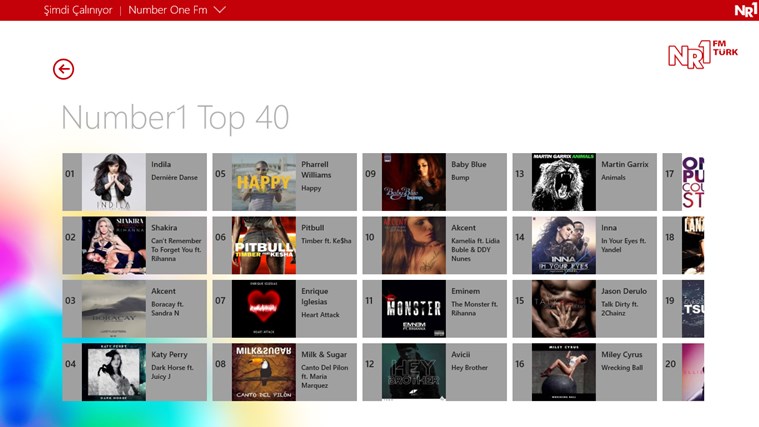Open chart entry number 20
Screen dimensions: 759x427
coord(683,372)
